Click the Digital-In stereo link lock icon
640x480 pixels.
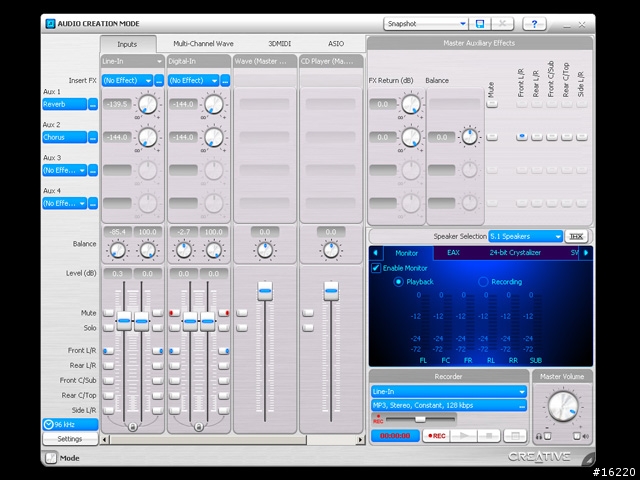tap(199, 427)
